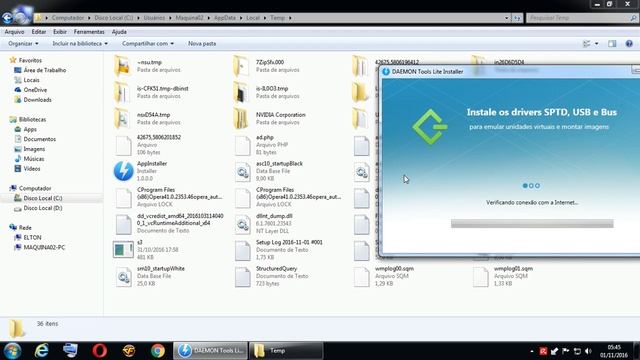Screen dimensions: 640x360
Task: Toggle the preview pane icon
Action: tap(612, 44)
